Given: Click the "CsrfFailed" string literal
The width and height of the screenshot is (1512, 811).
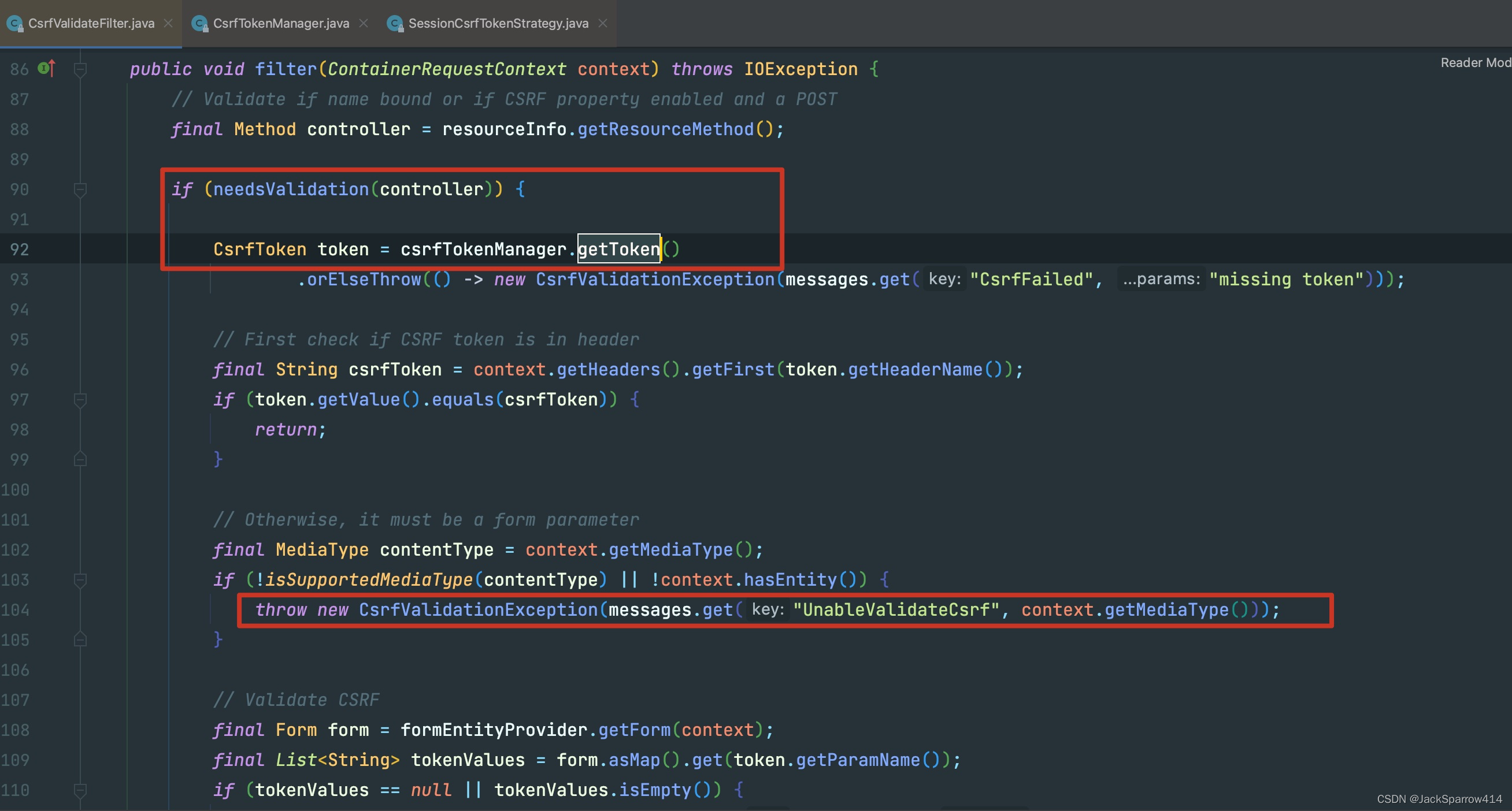Looking at the screenshot, I should 1031,279.
